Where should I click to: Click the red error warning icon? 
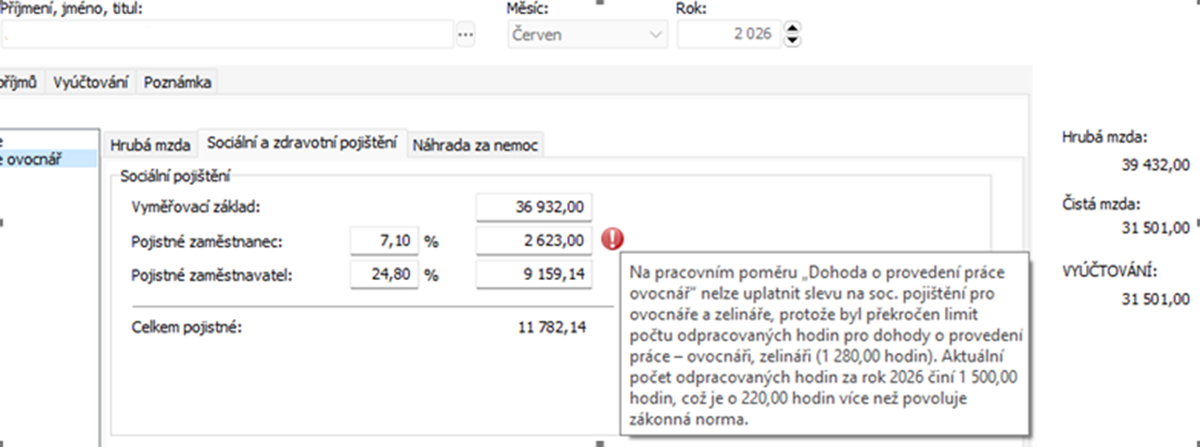coord(612,239)
